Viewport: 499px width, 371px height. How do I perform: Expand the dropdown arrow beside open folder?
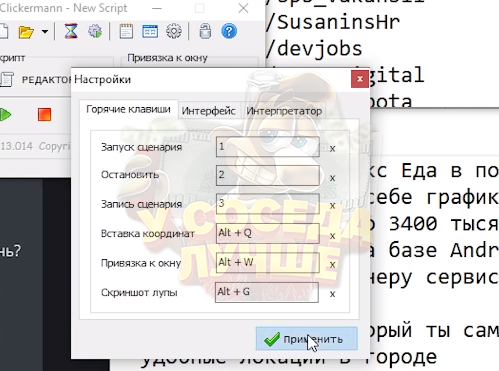tap(45, 32)
